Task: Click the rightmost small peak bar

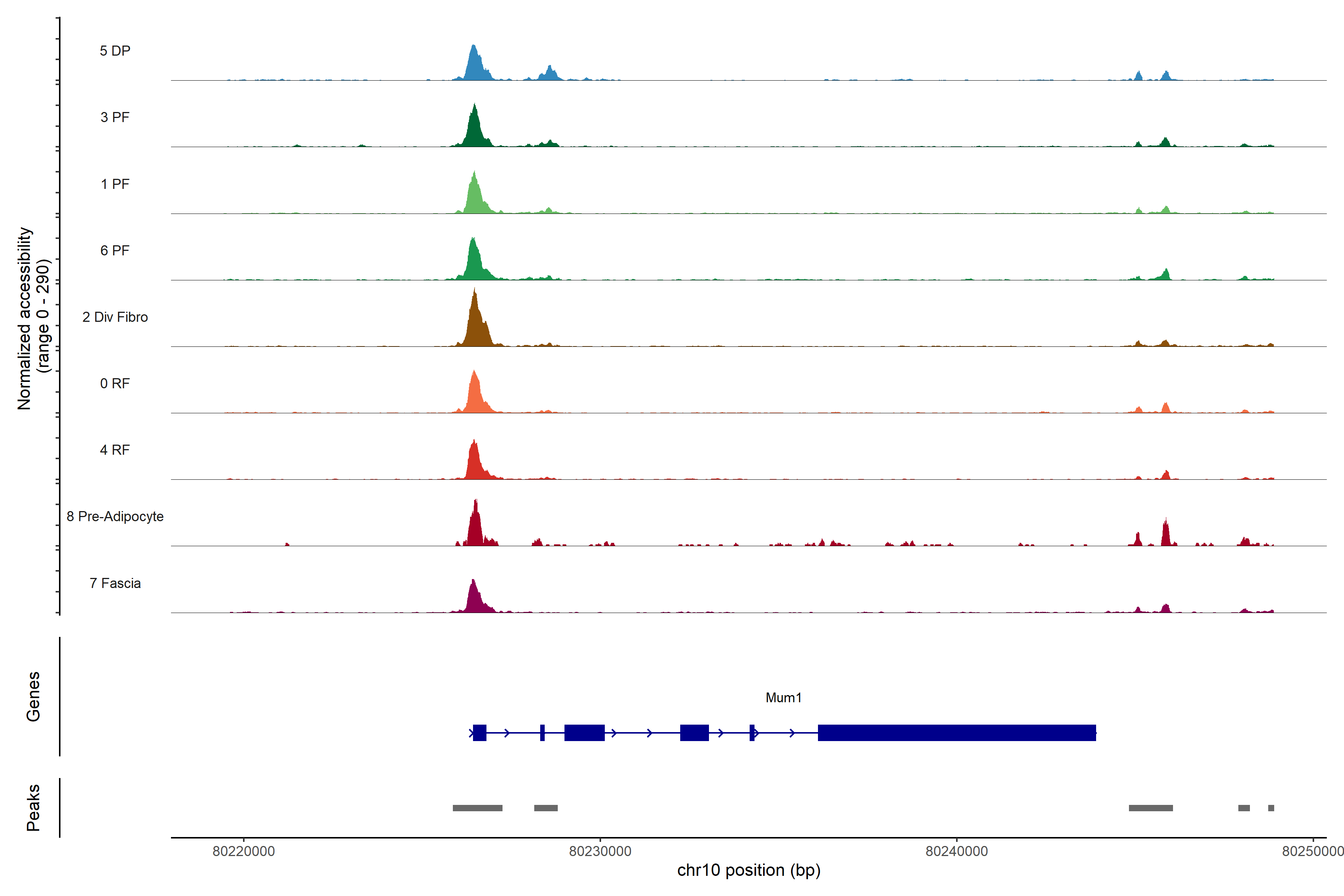Action: coord(1271,808)
